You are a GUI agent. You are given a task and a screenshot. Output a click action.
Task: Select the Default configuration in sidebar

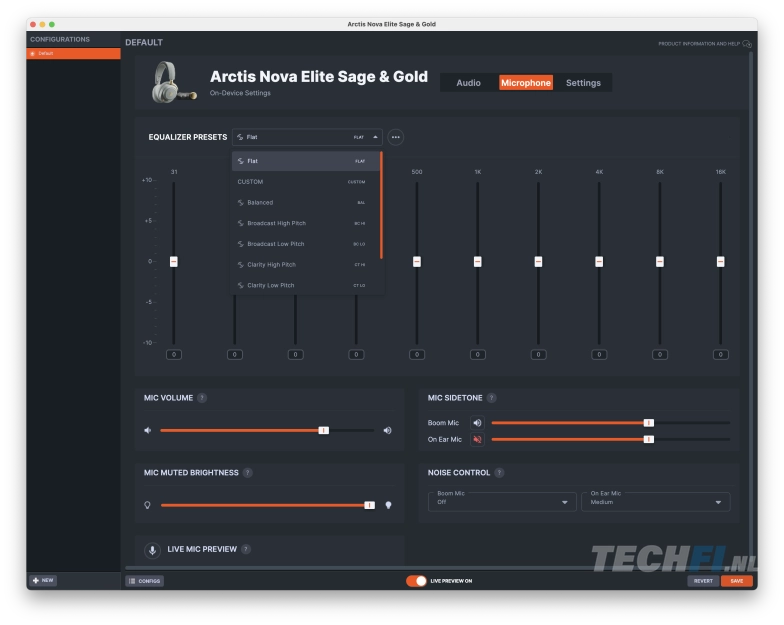click(x=74, y=54)
